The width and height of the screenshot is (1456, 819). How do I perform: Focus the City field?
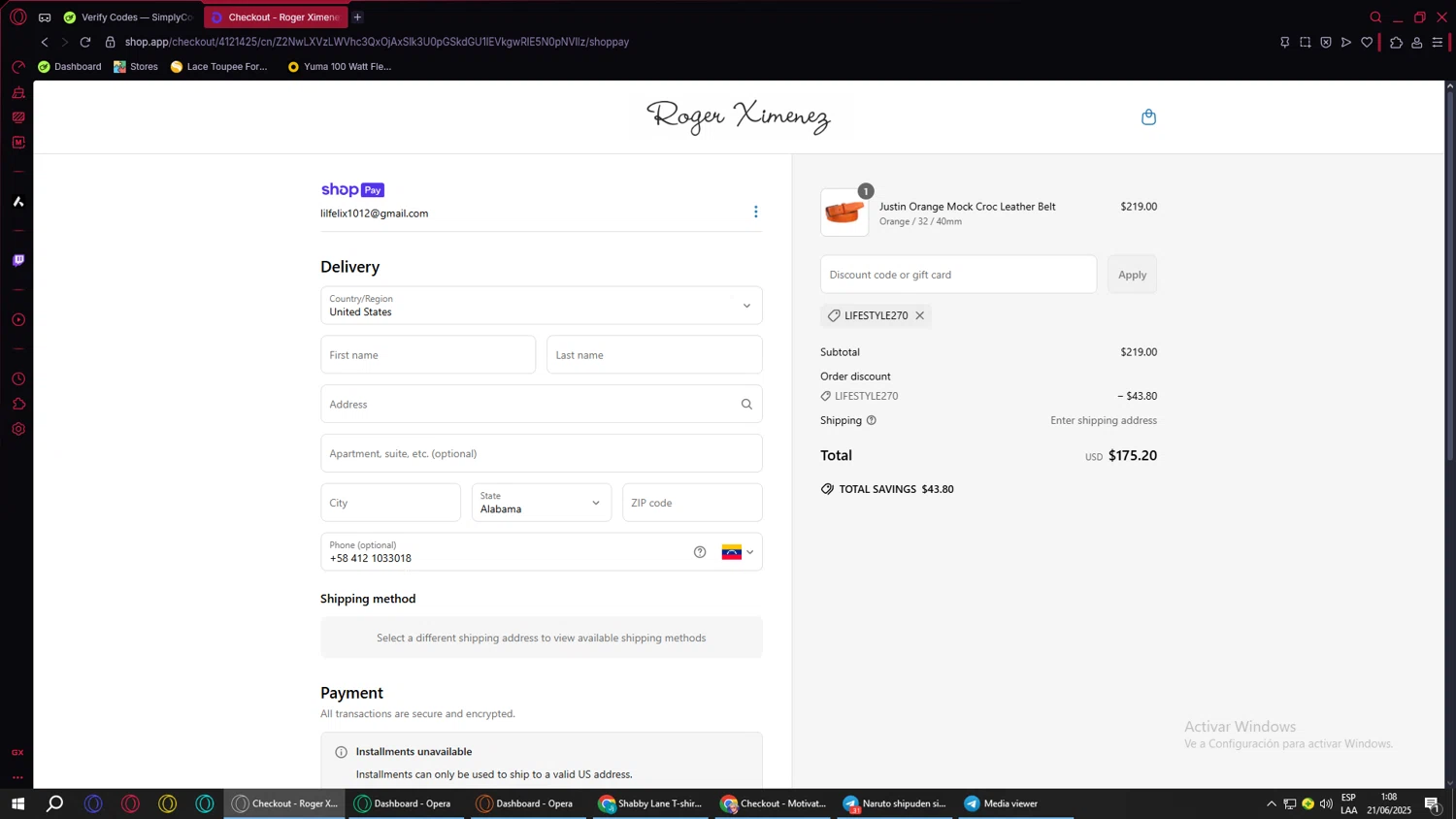tap(390, 502)
